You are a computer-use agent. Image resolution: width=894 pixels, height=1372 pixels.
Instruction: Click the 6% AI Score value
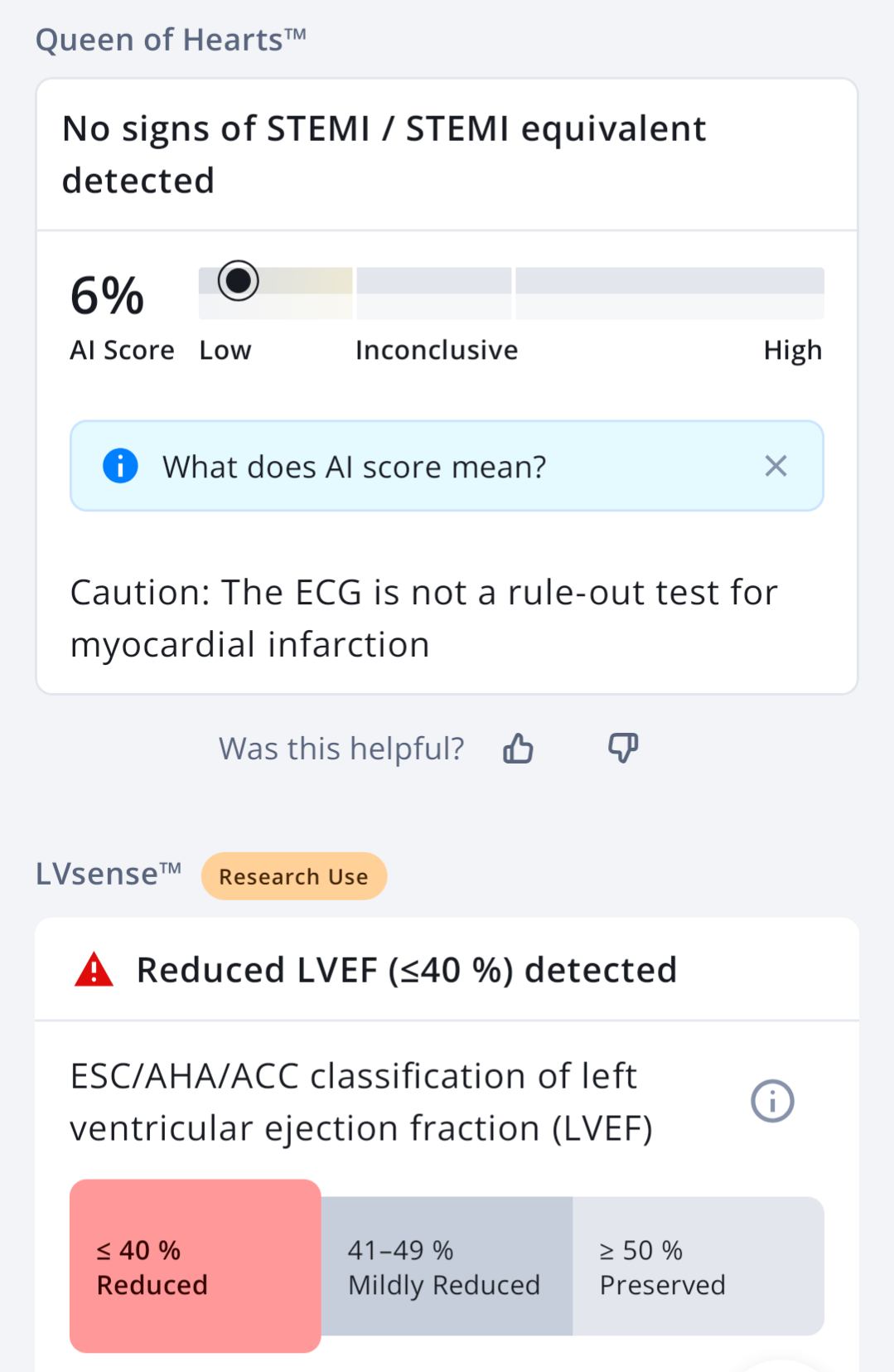tap(107, 296)
